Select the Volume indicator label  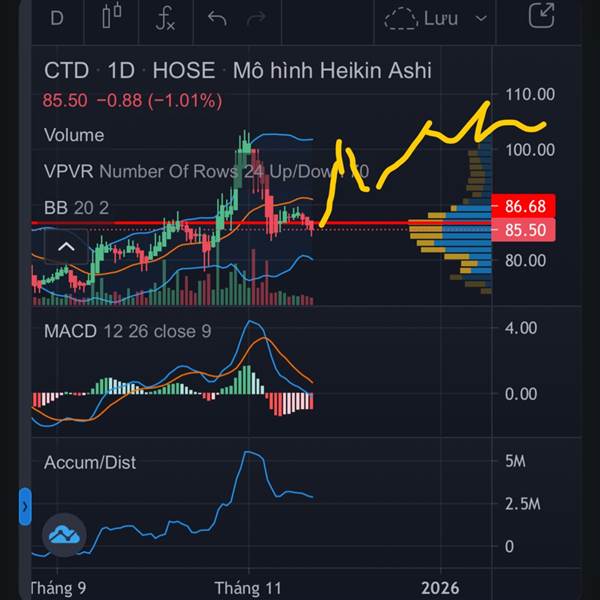[x=74, y=135]
